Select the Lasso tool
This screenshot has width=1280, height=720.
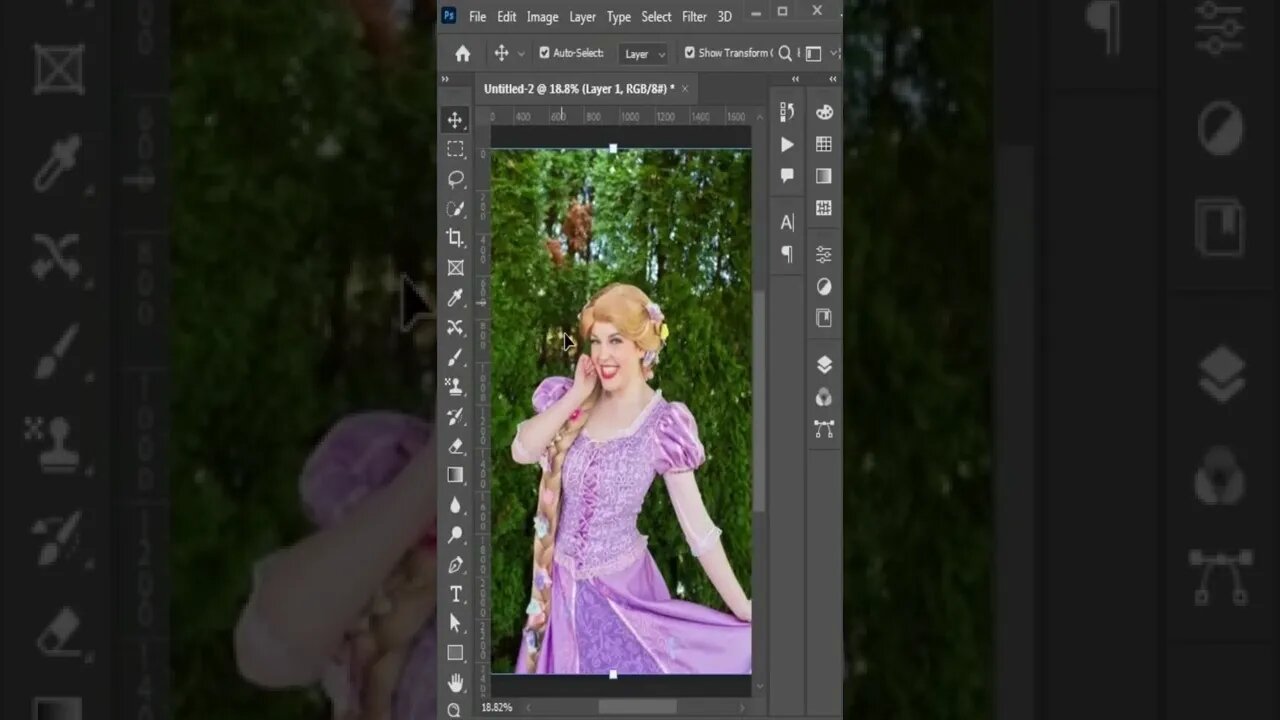coord(455,179)
